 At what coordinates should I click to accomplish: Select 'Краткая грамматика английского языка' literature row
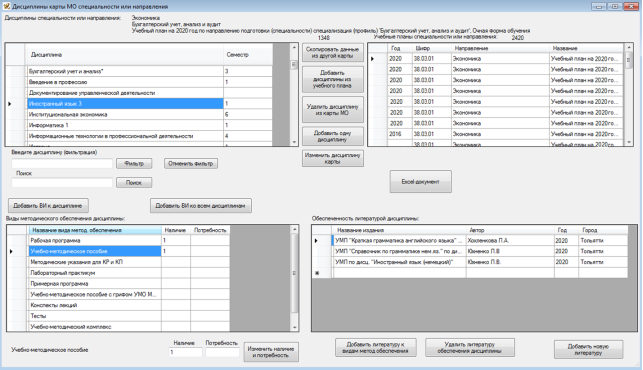pos(470,240)
